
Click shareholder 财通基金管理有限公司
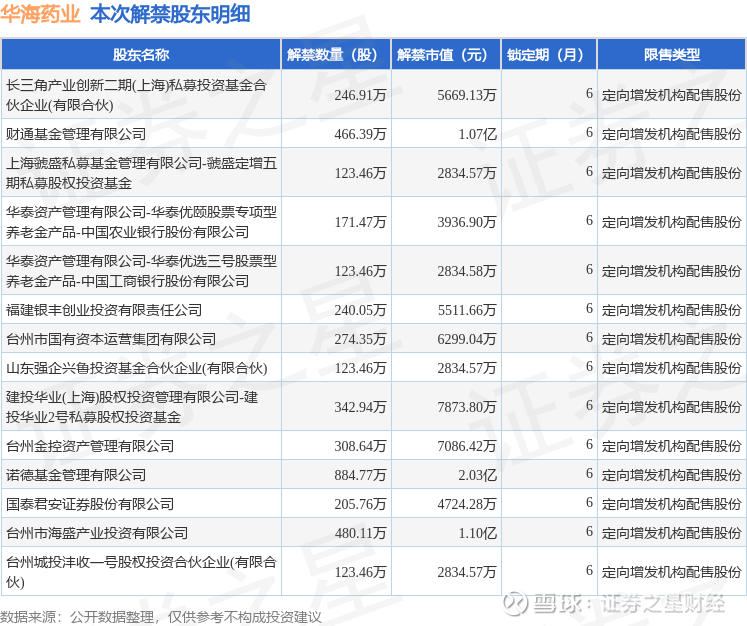tap(76, 134)
